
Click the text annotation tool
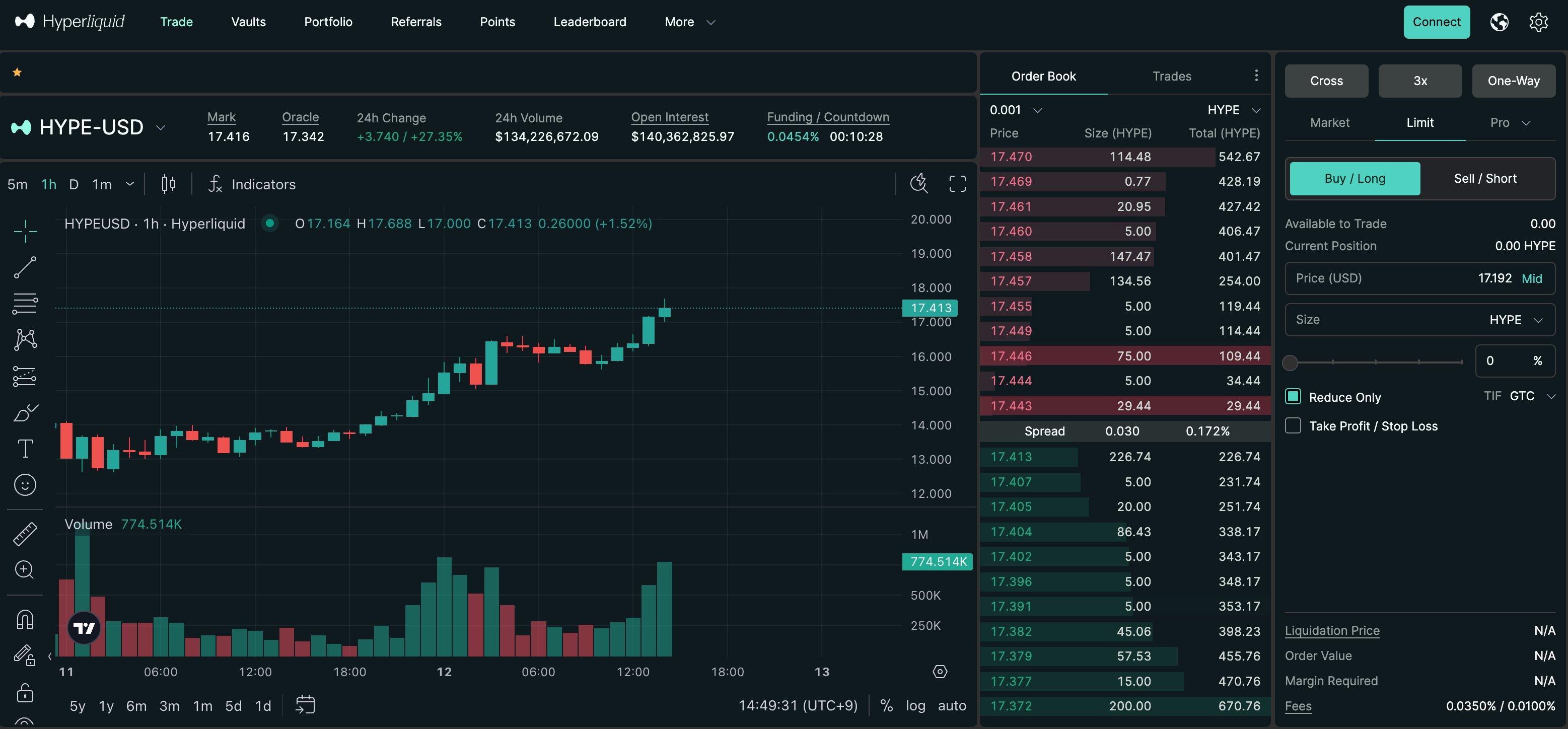pyautogui.click(x=25, y=449)
